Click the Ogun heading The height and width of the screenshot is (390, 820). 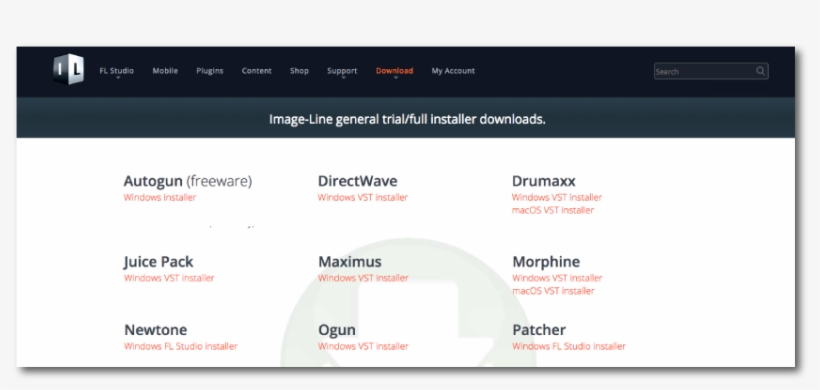(337, 330)
